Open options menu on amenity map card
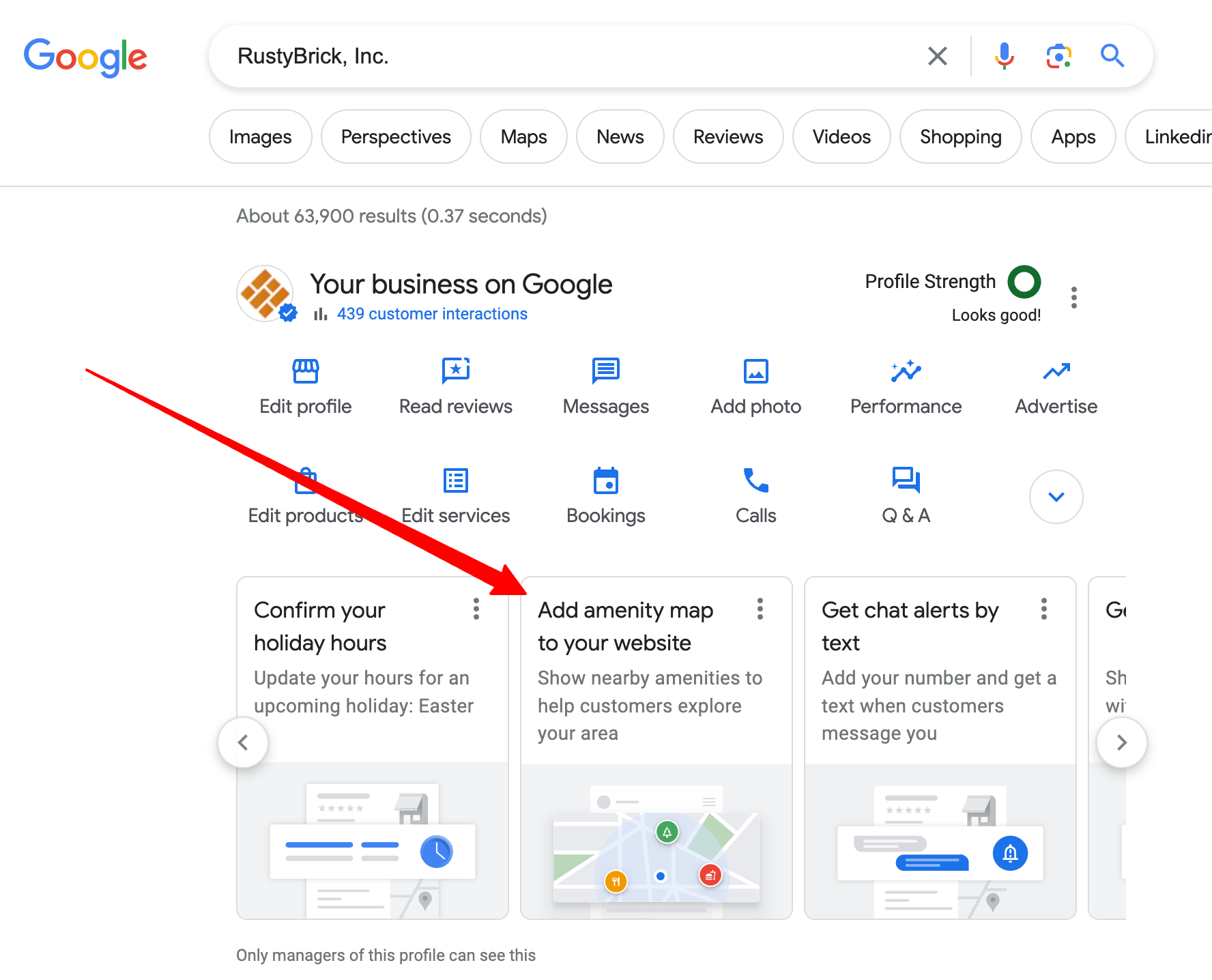This screenshot has height=980, width=1212. [760, 609]
